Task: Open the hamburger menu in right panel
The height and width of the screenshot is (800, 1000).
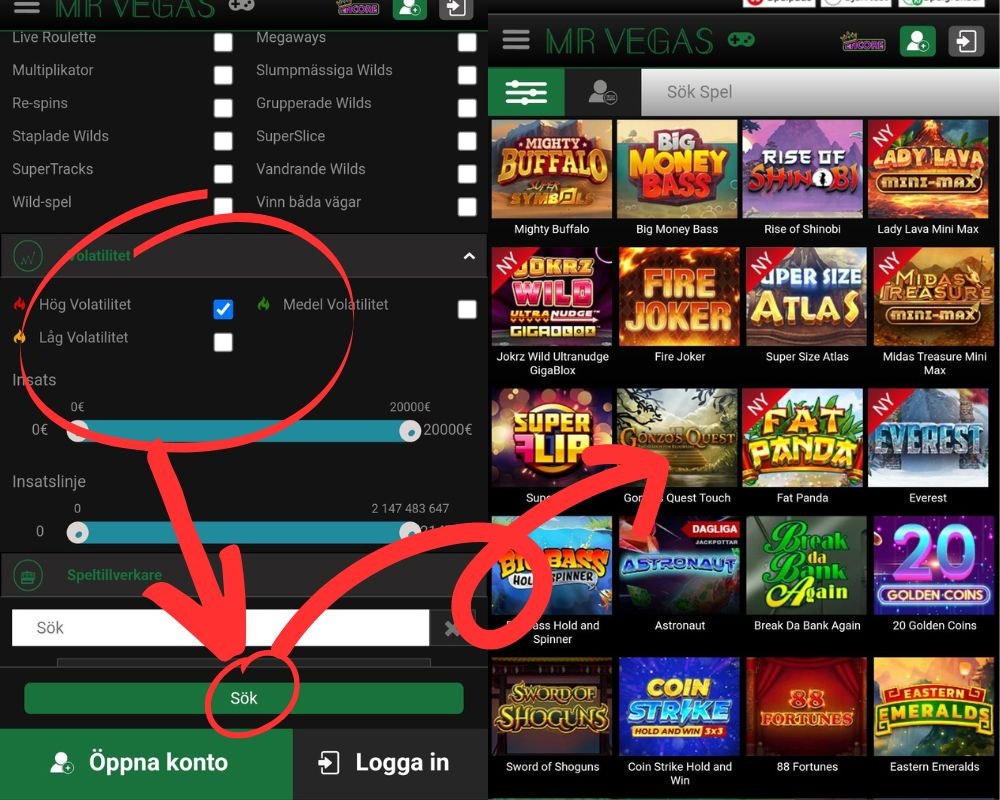Action: 516,40
